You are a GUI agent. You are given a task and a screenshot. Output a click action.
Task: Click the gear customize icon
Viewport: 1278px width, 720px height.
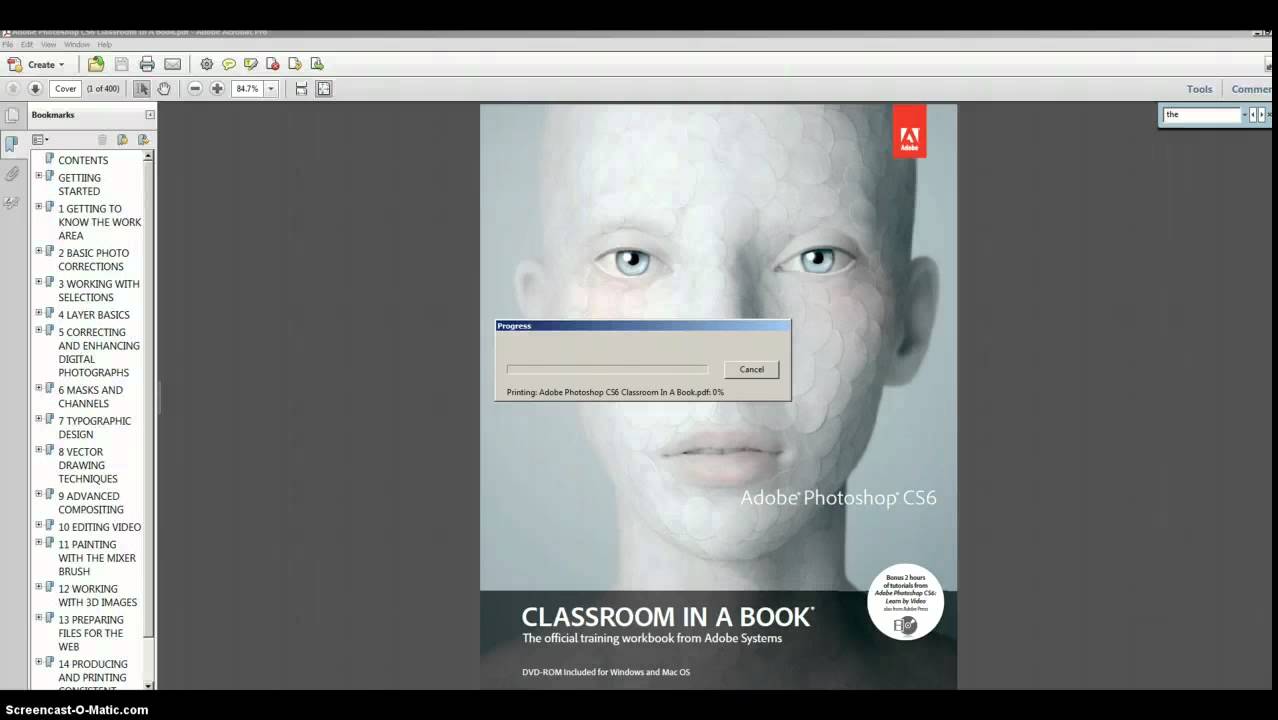pos(207,64)
